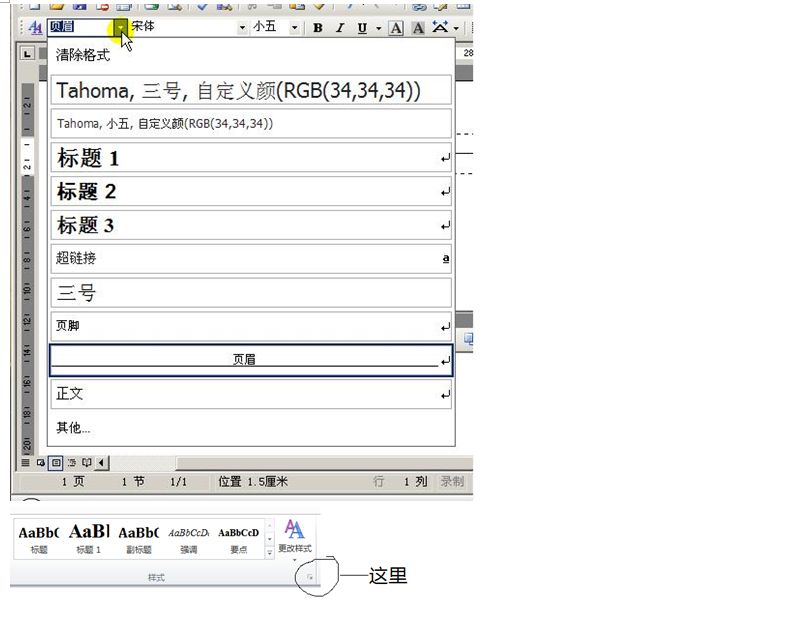Screen dimensions: 799x624
Task: Open character scaling dropdown arrow
Action: click(456, 29)
